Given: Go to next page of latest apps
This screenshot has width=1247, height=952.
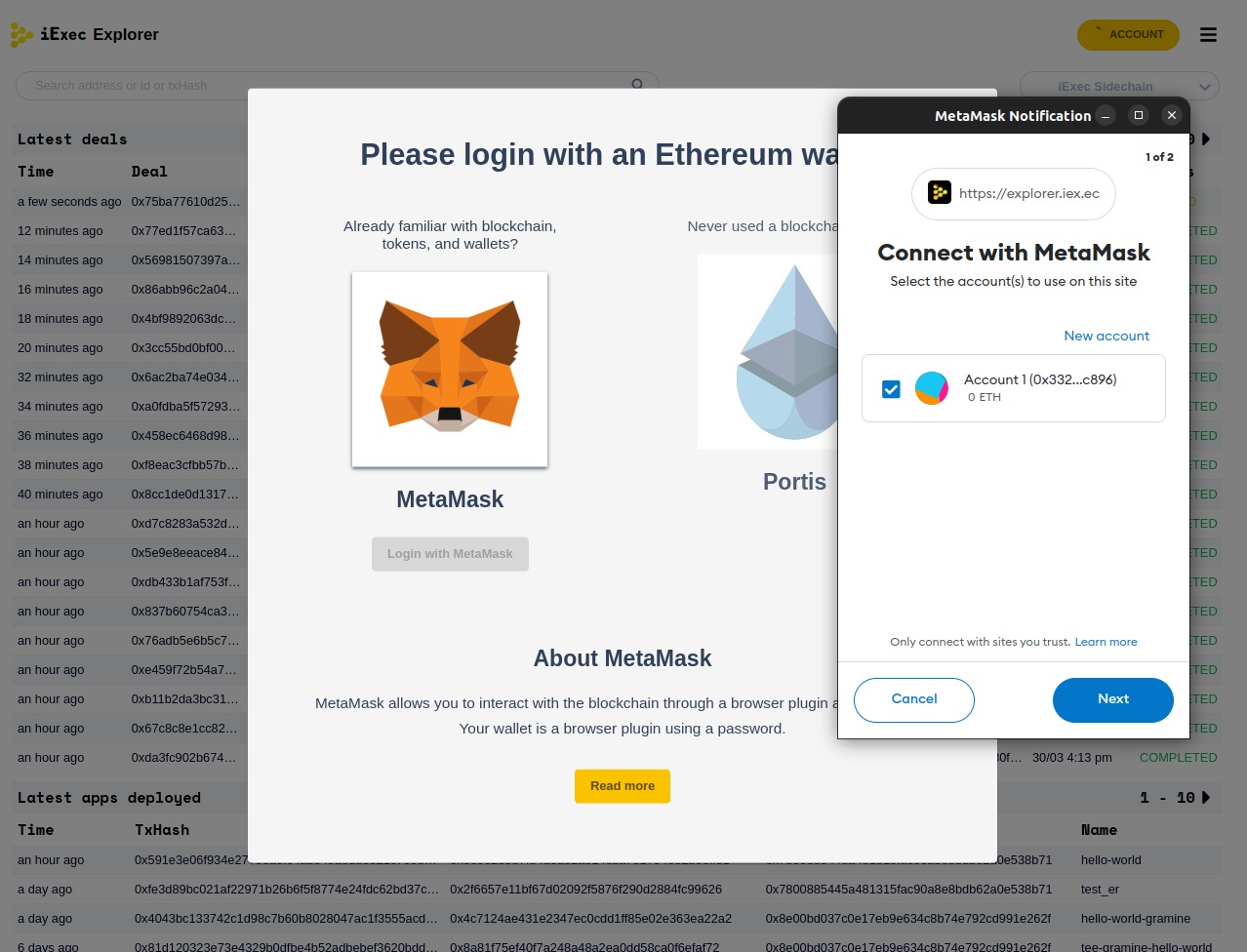Looking at the screenshot, I should 1206,798.
